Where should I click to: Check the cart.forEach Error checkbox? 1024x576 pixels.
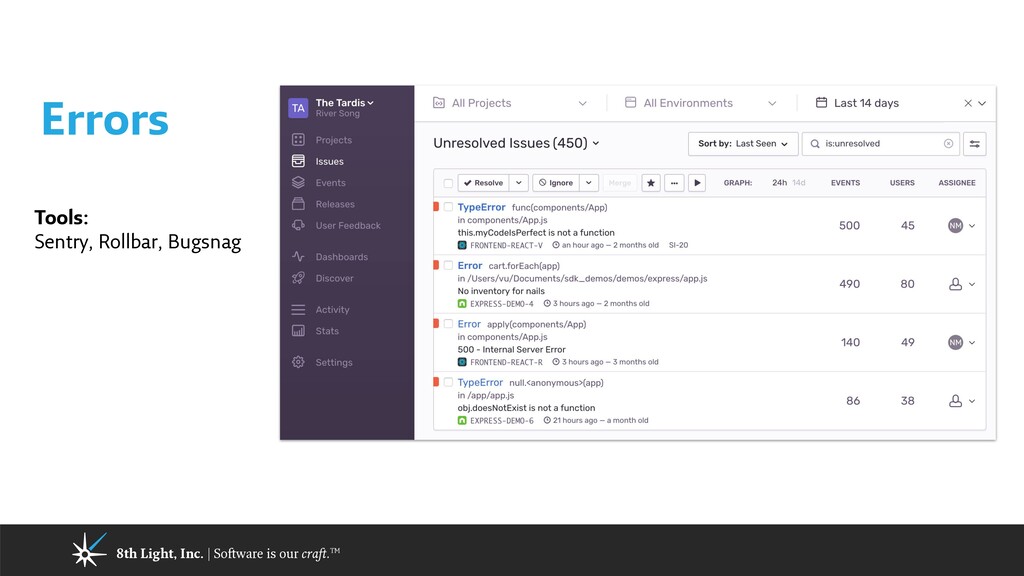(x=448, y=265)
